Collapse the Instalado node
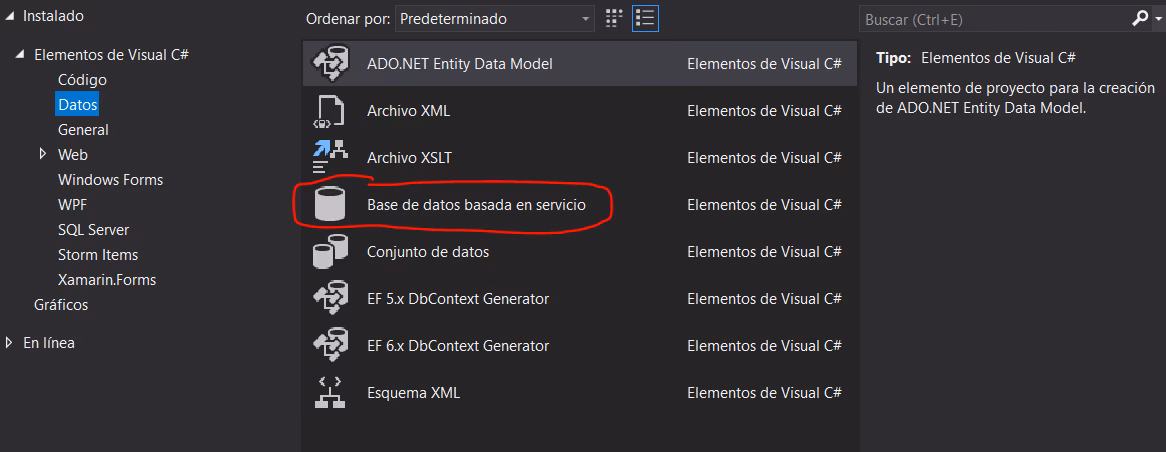 point(8,16)
